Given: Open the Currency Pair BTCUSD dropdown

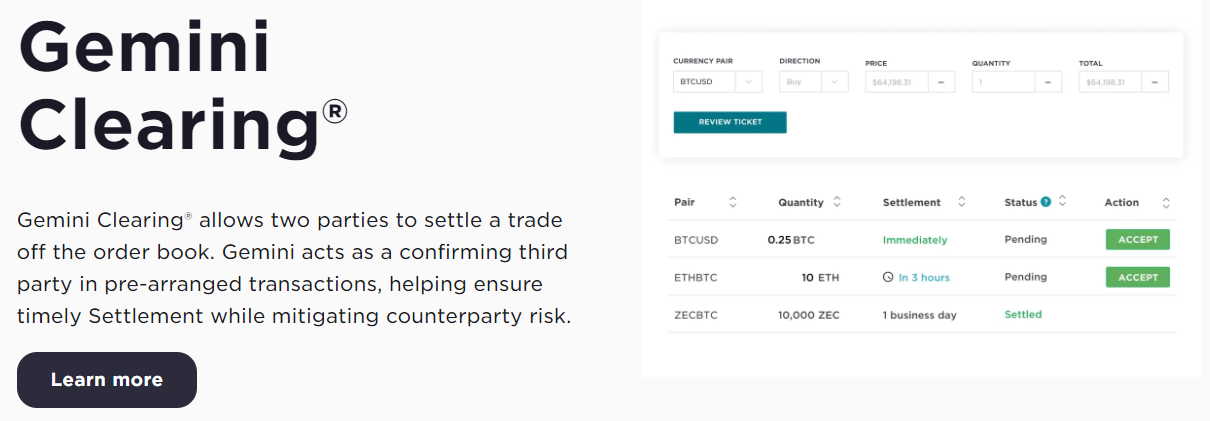Looking at the screenshot, I should 717,82.
